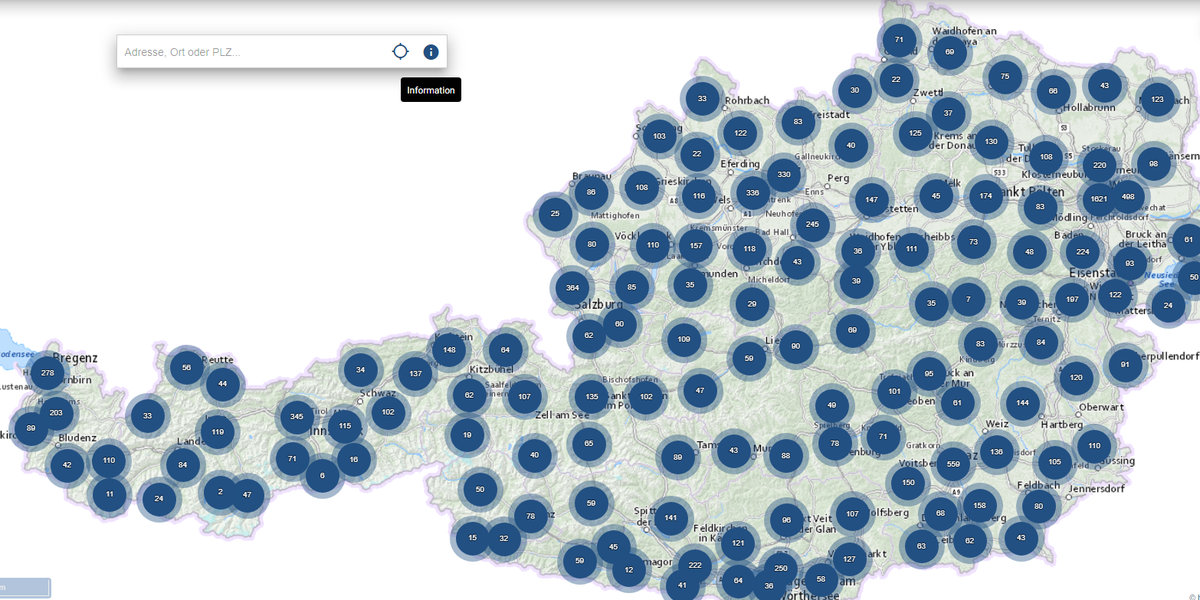
Task: Click the 330 marker near Perg
Action: [782, 173]
